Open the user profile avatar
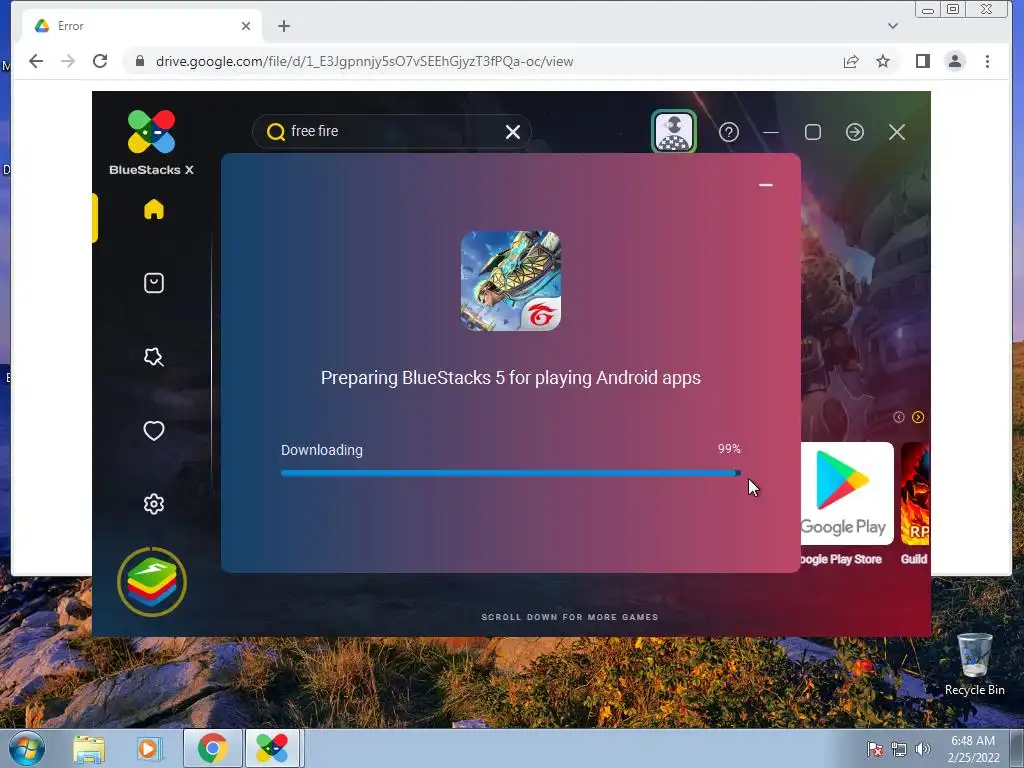1024x768 pixels. tap(674, 131)
